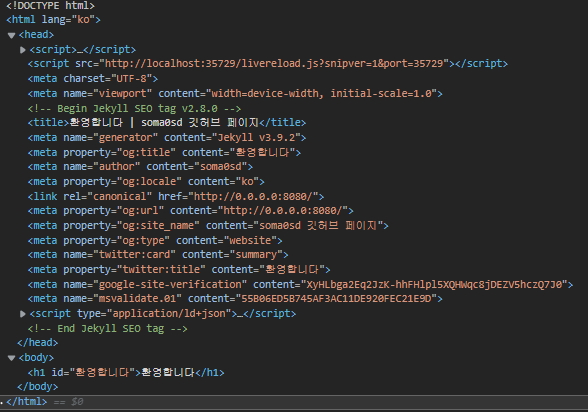Image resolution: width=588 pixels, height=412 pixels.
Task: Select the msvalidate.01 meta row
Action: click(235, 299)
